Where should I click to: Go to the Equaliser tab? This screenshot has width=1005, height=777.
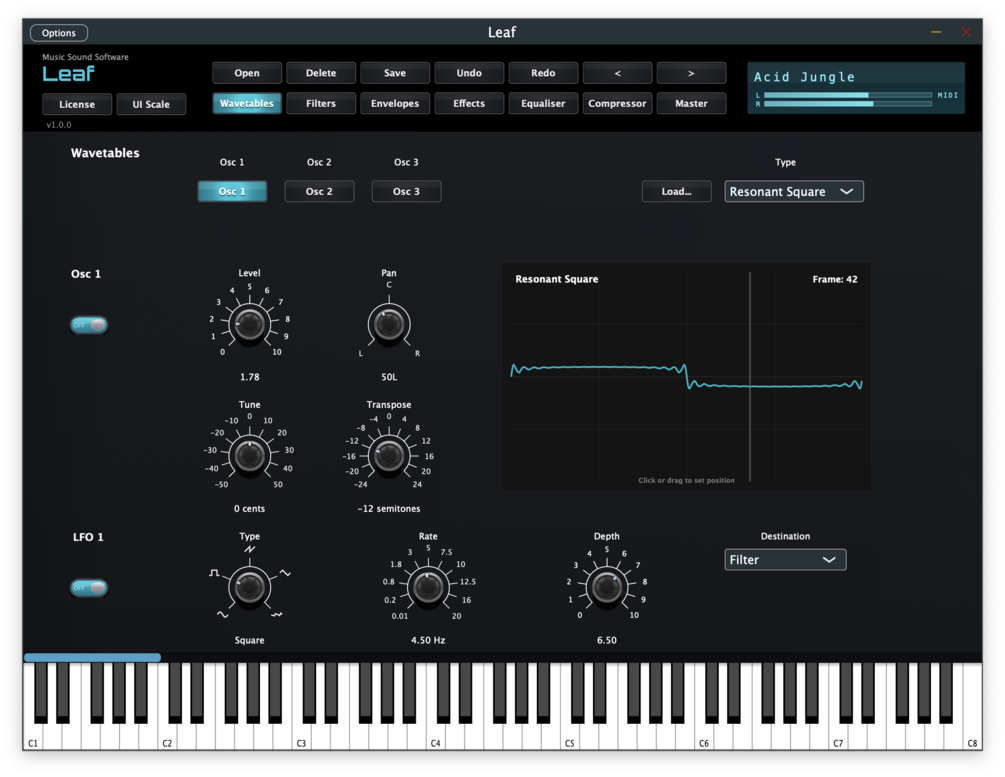pyautogui.click(x=543, y=103)
